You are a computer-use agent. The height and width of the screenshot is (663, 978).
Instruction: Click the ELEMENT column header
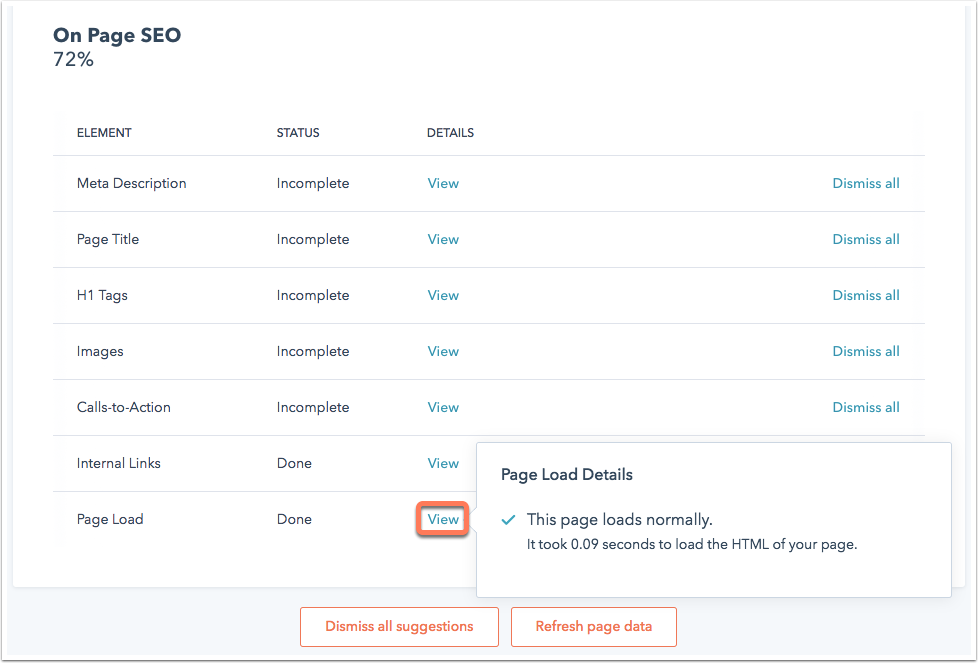(x=104, y=133)
